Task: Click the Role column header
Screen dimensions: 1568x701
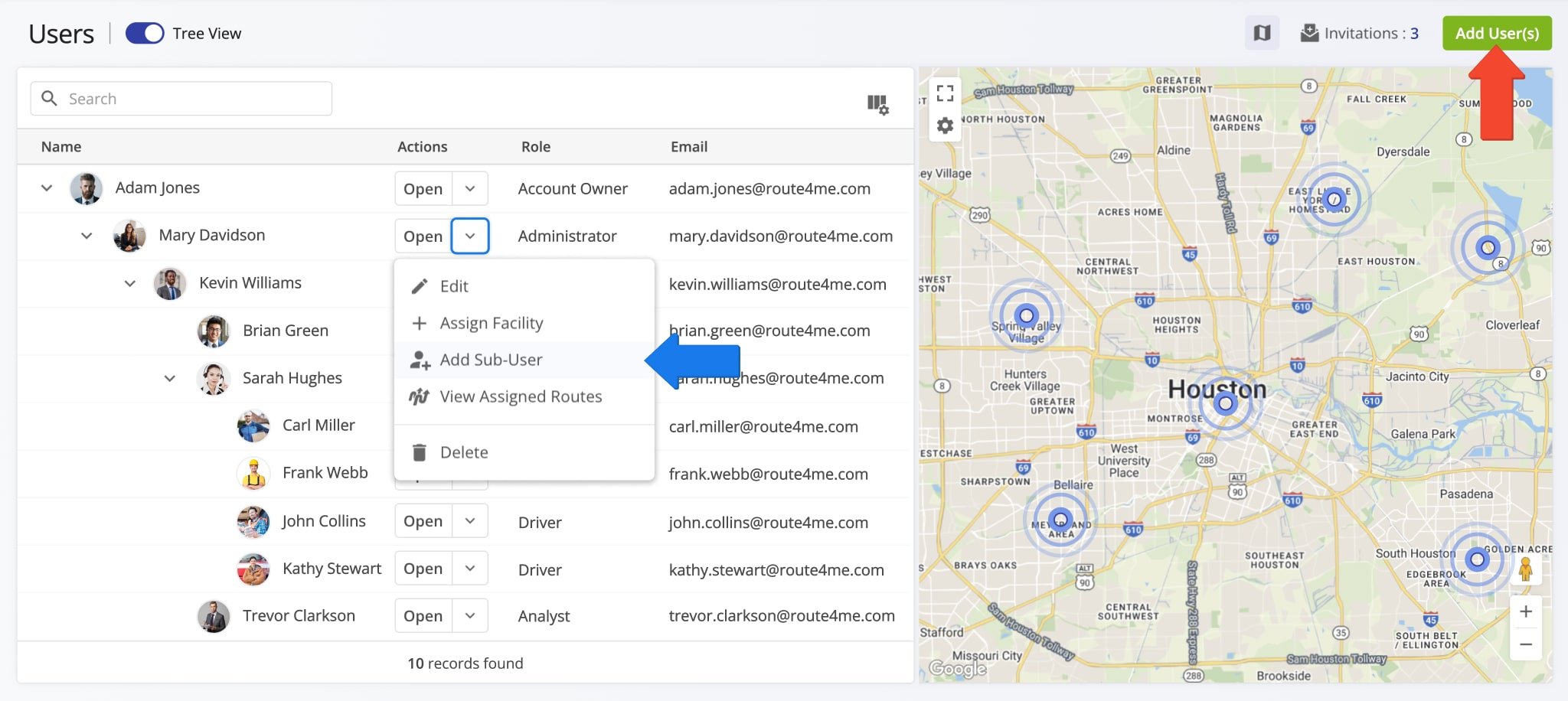Action: (x=536, y=146)
